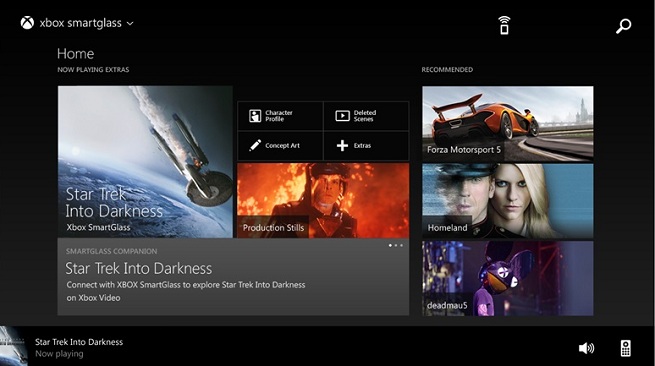The height and width of the screenshot is (366, 655).
Task: Open the remote control icon in bottom bar
Action: coord(625,348)
